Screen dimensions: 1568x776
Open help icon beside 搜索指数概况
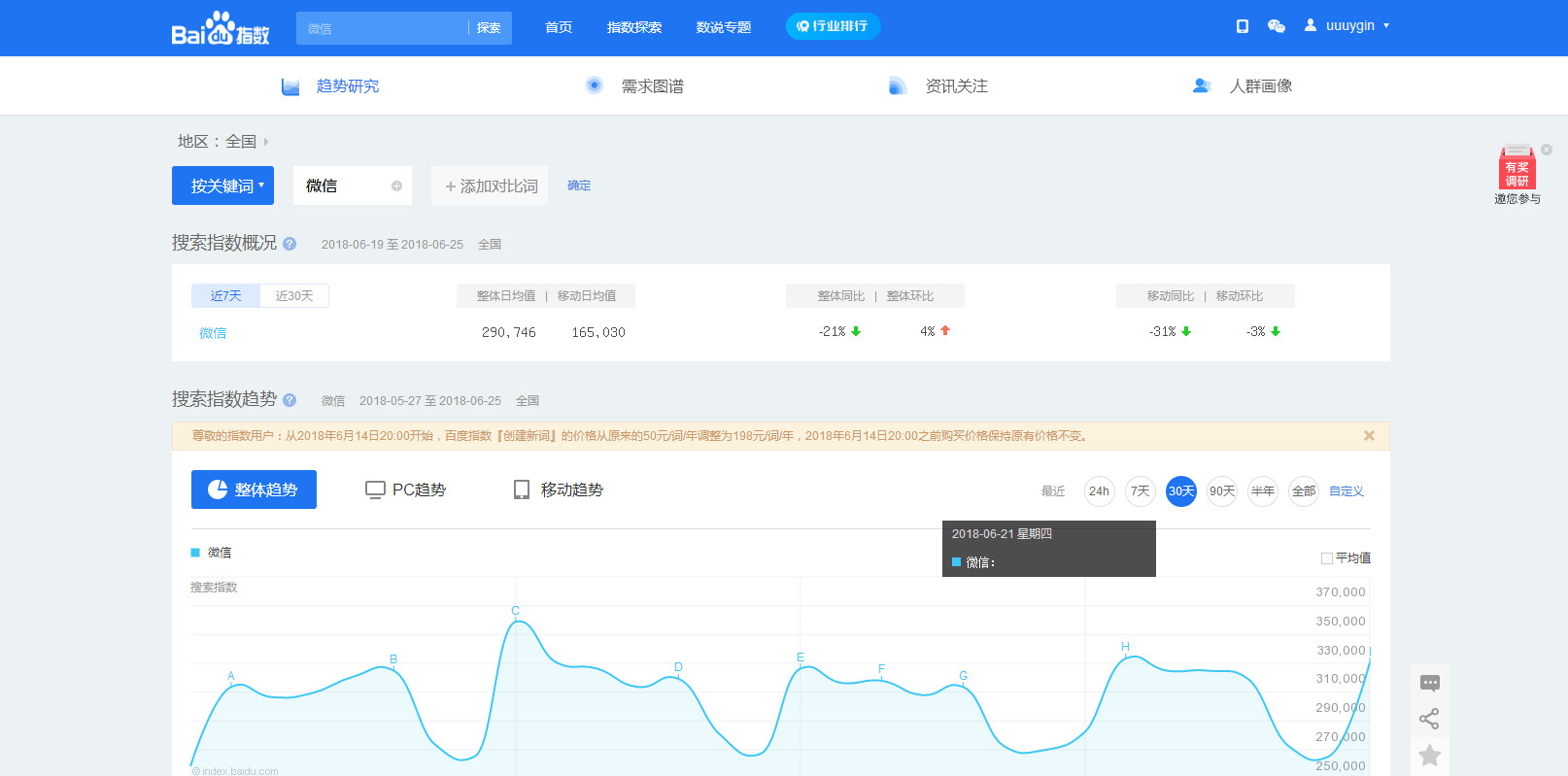290,244
